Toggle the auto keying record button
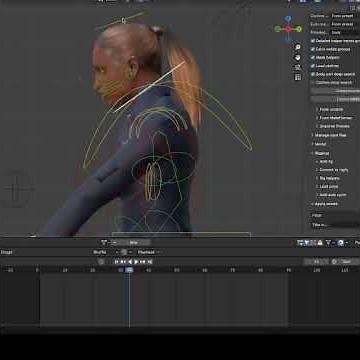360x360 pixels. pyautogui.click(x=101, y=262)
